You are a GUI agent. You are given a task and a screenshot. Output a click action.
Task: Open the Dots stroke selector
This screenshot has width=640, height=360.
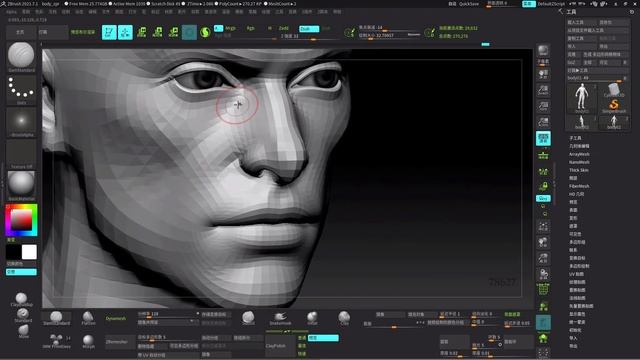coord(21,89)
